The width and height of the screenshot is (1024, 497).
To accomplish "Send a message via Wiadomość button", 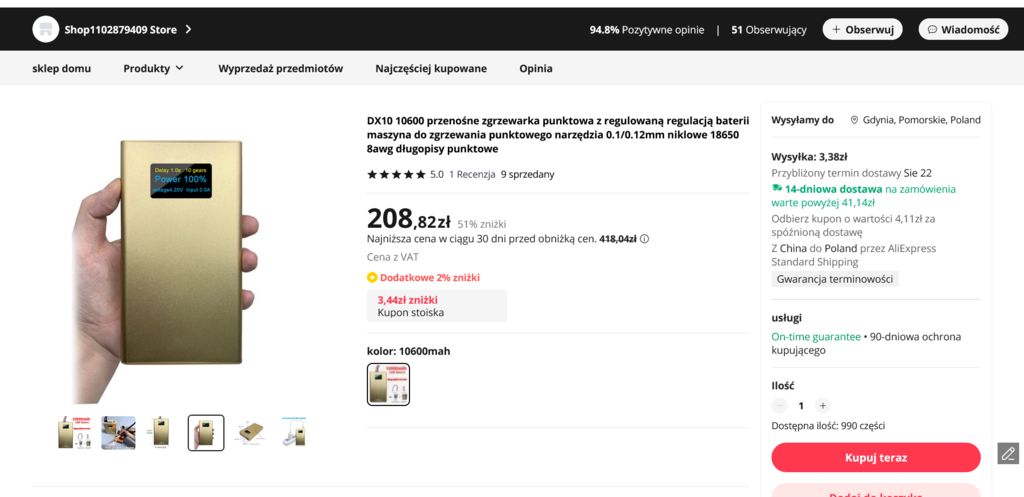I will pyautogui.click(x=962, y=29).
